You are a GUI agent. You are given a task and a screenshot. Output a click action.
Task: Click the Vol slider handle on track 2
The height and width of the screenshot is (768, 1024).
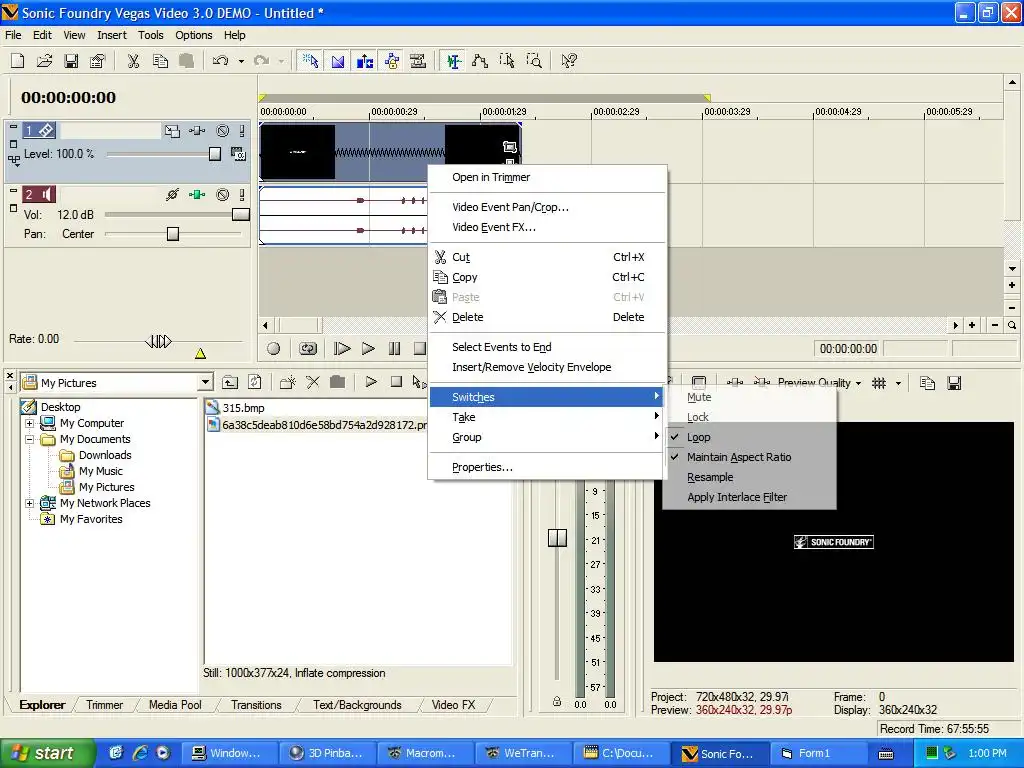point(241,214)
